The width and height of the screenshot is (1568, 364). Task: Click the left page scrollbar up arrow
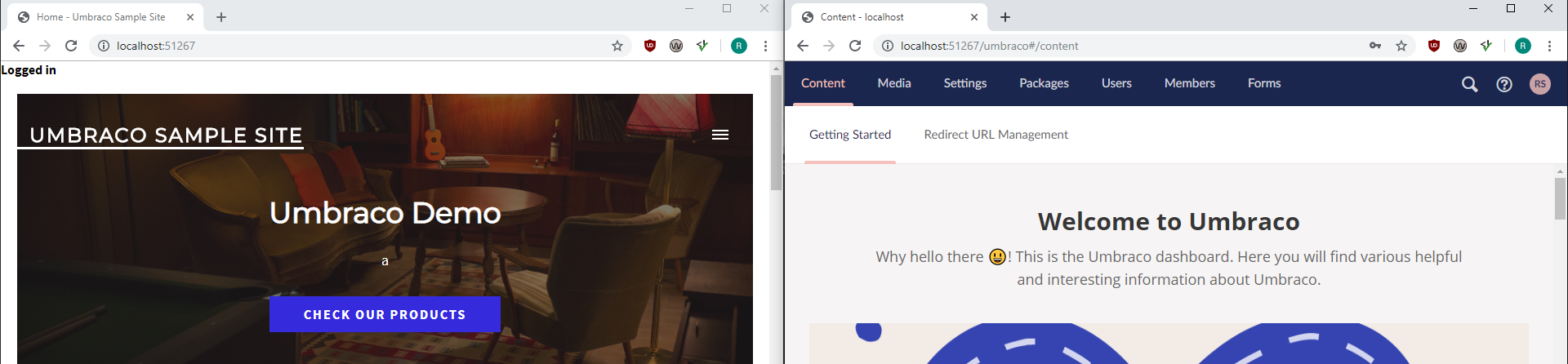[x=777, y=69]
